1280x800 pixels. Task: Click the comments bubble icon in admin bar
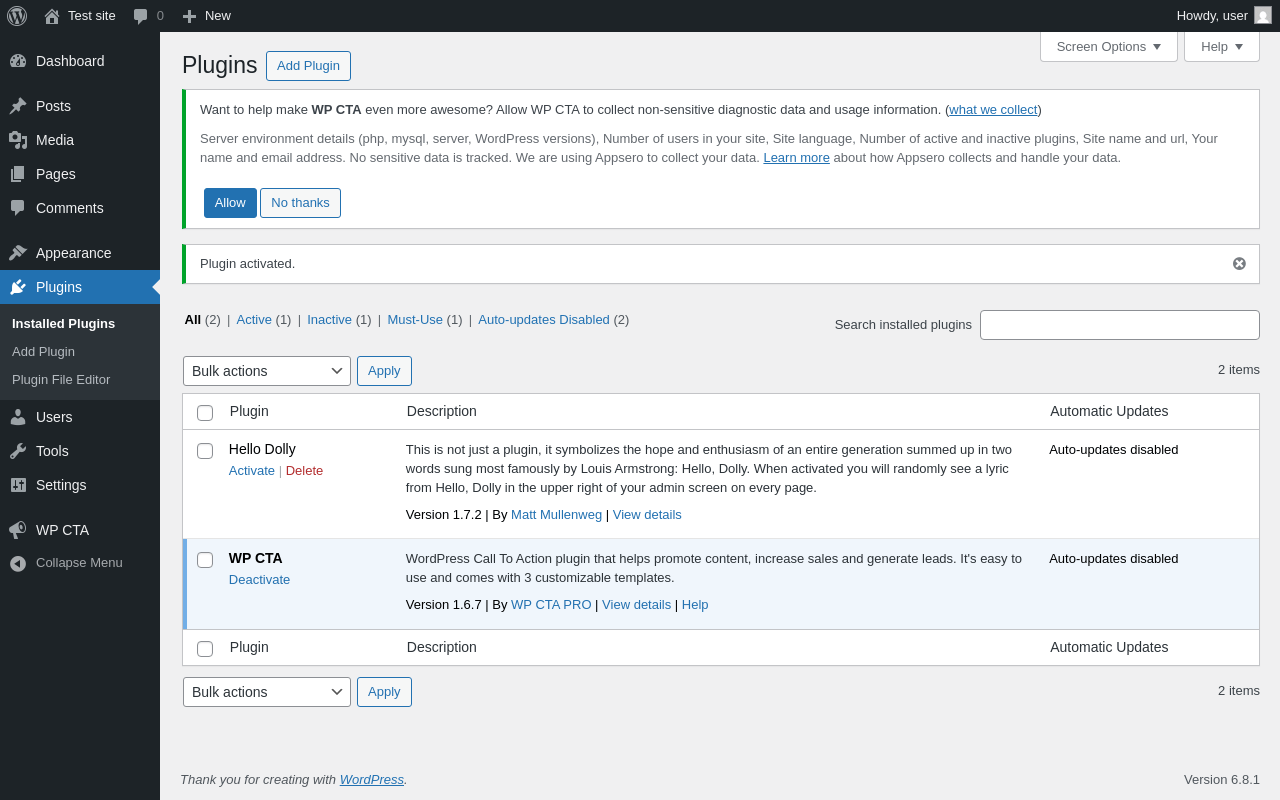click(x=140, y=16)
